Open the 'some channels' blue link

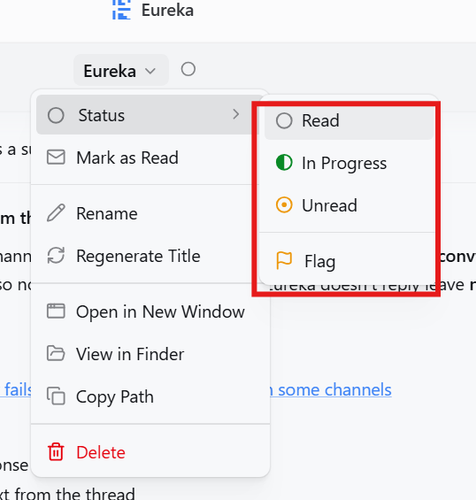(x=335, y=390)
